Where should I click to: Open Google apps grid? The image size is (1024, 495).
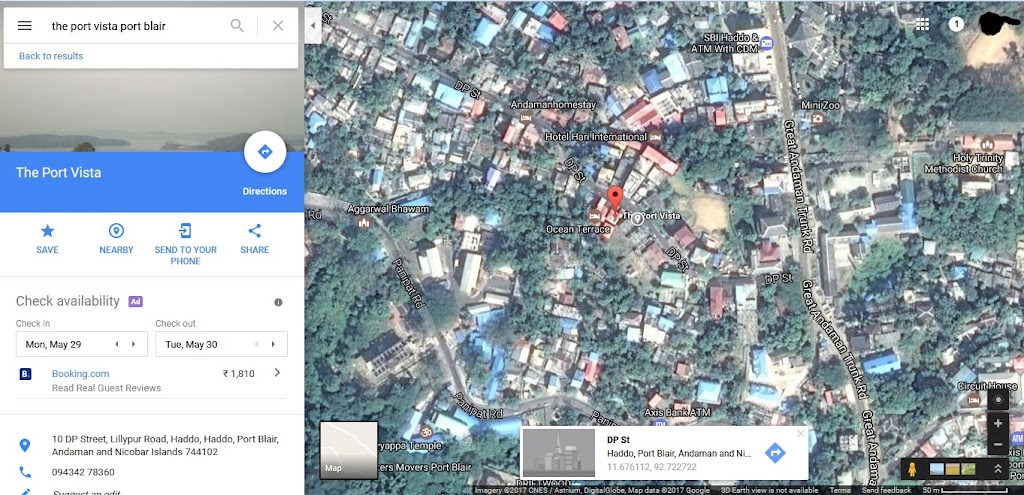click(922, 24)
